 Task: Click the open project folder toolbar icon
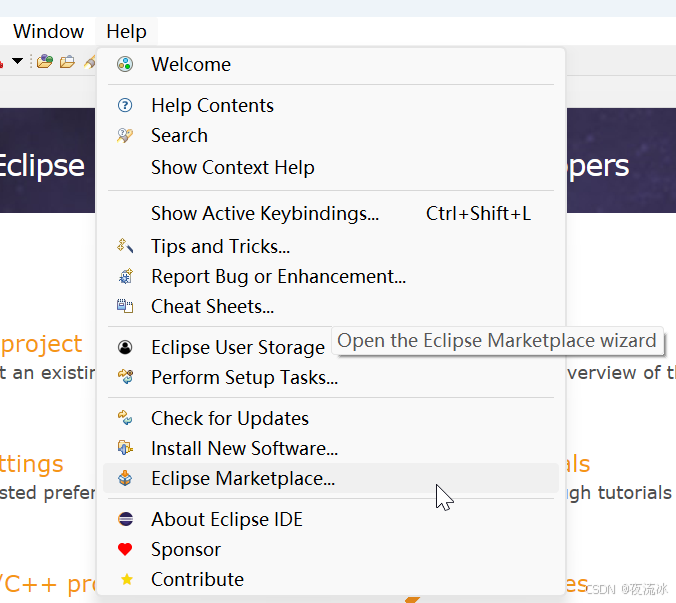45,62
